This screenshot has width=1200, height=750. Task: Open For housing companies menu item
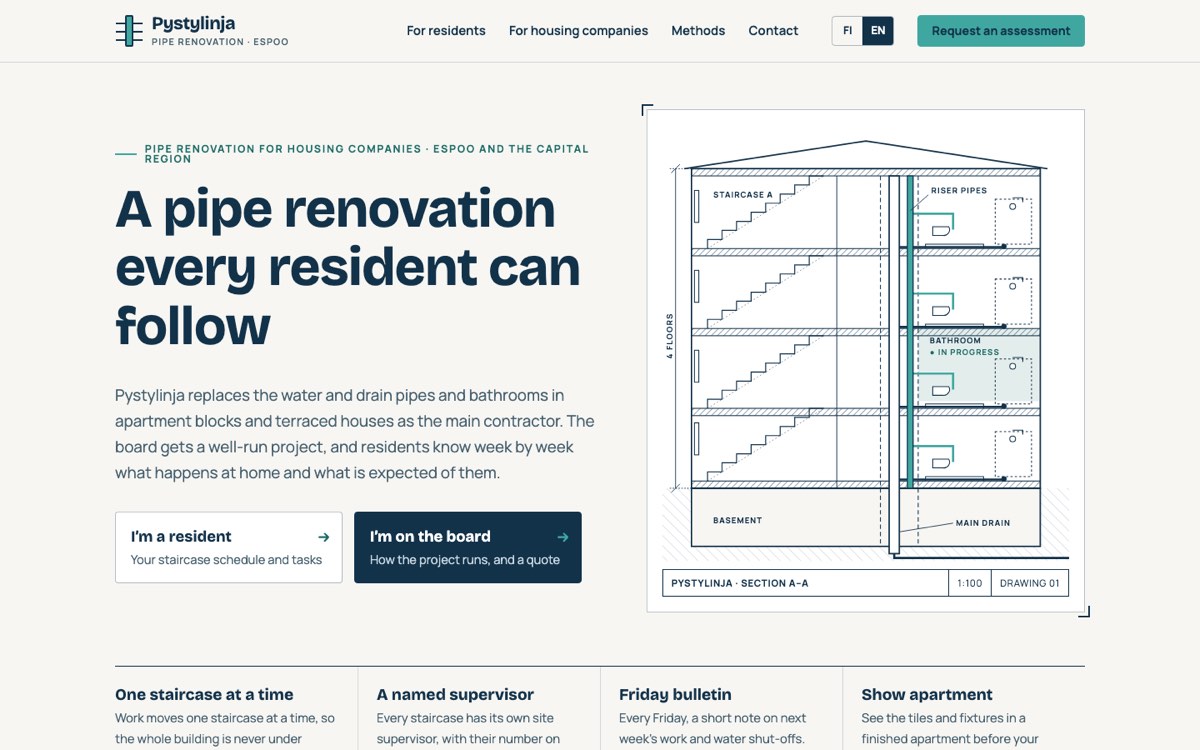point(578,31)
